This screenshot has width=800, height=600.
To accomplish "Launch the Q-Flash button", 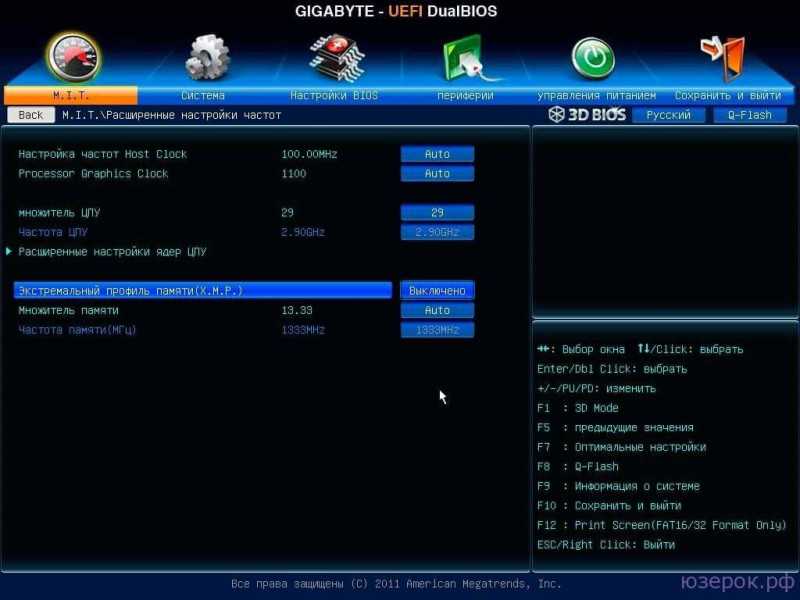I will [749, 115].
